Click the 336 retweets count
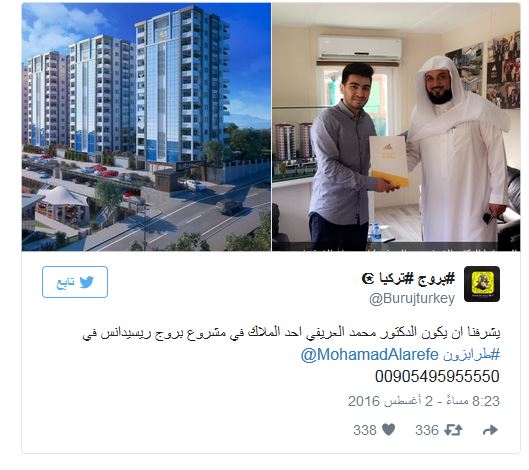Viewport: 529px width, 470px height. click(x=427, y=430)
